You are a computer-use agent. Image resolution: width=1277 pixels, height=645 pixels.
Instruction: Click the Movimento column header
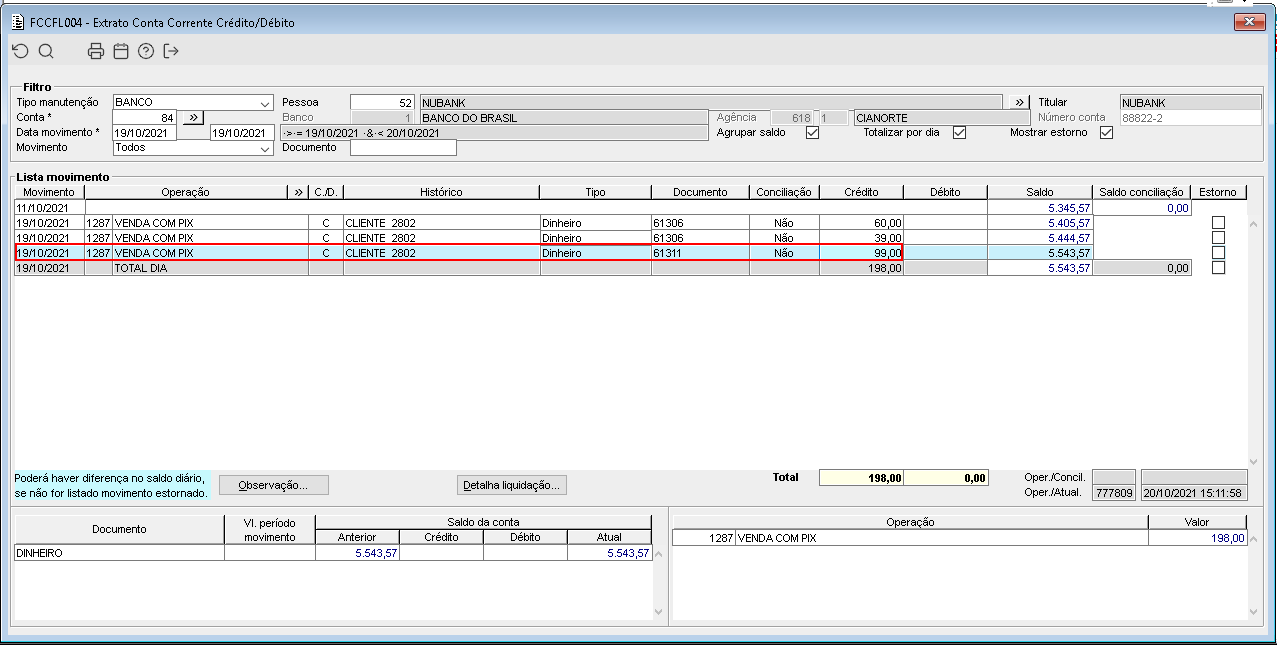tap(49, 192)
